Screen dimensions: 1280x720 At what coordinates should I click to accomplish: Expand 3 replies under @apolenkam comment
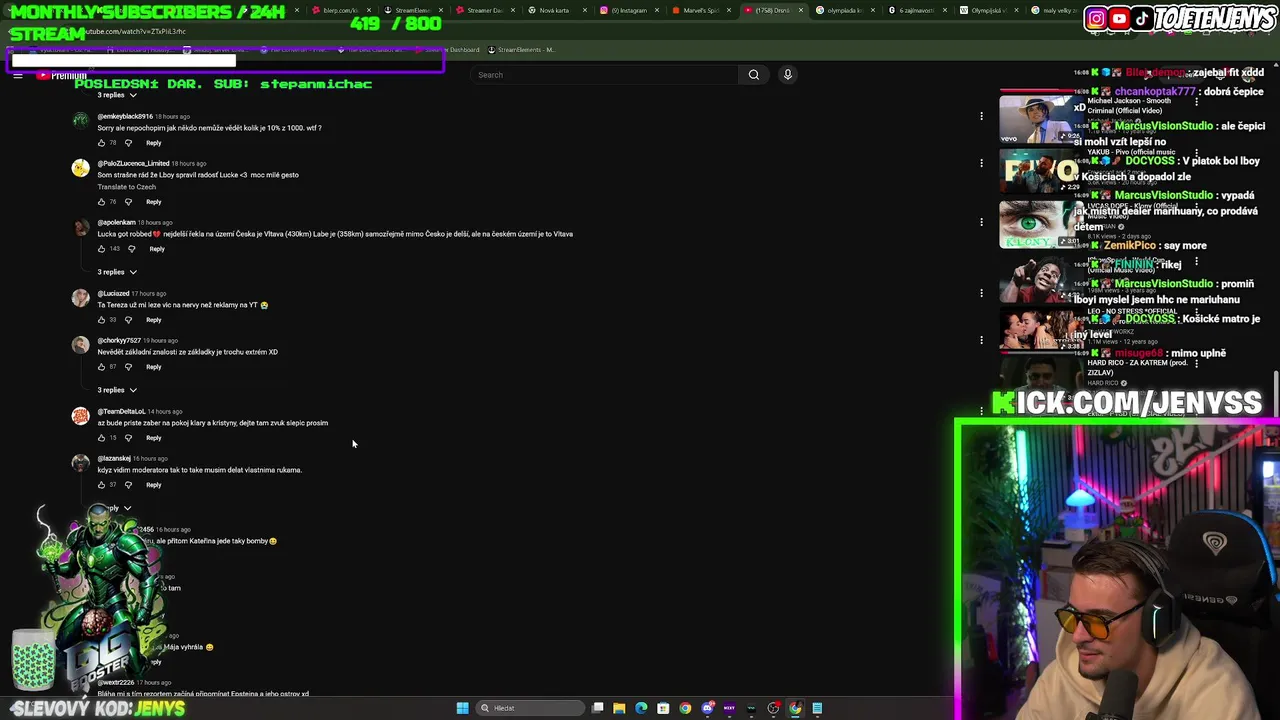pos(117,272)
